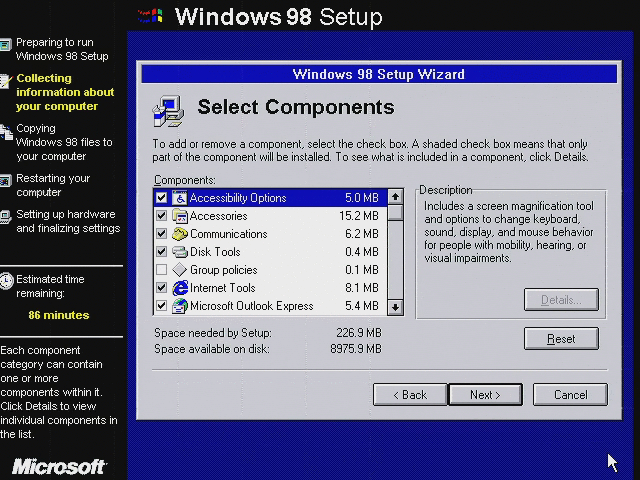This screenshot has width=640, height=480.
Task: Cancel the setup wizard
Action: click(570, 395)
